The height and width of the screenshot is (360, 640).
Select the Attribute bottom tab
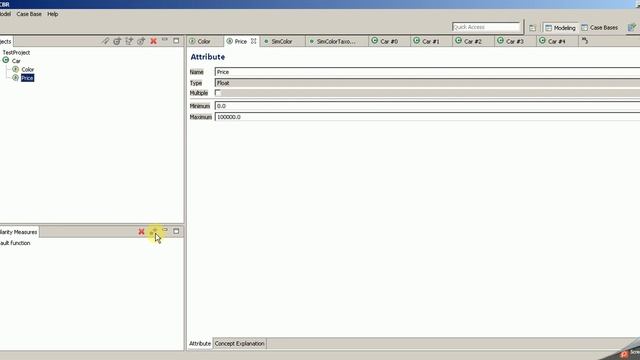[x=200, y=344]
